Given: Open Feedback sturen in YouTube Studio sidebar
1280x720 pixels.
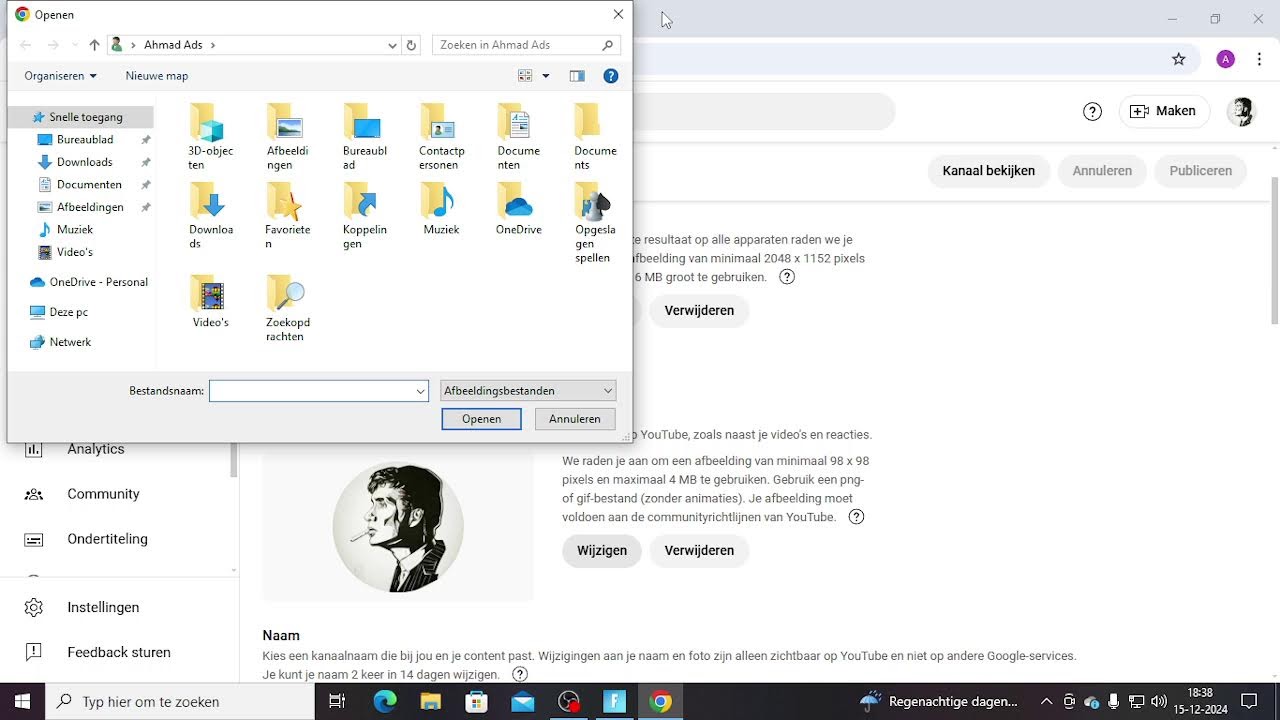Looking at the screenshot, I should point(119,652).
